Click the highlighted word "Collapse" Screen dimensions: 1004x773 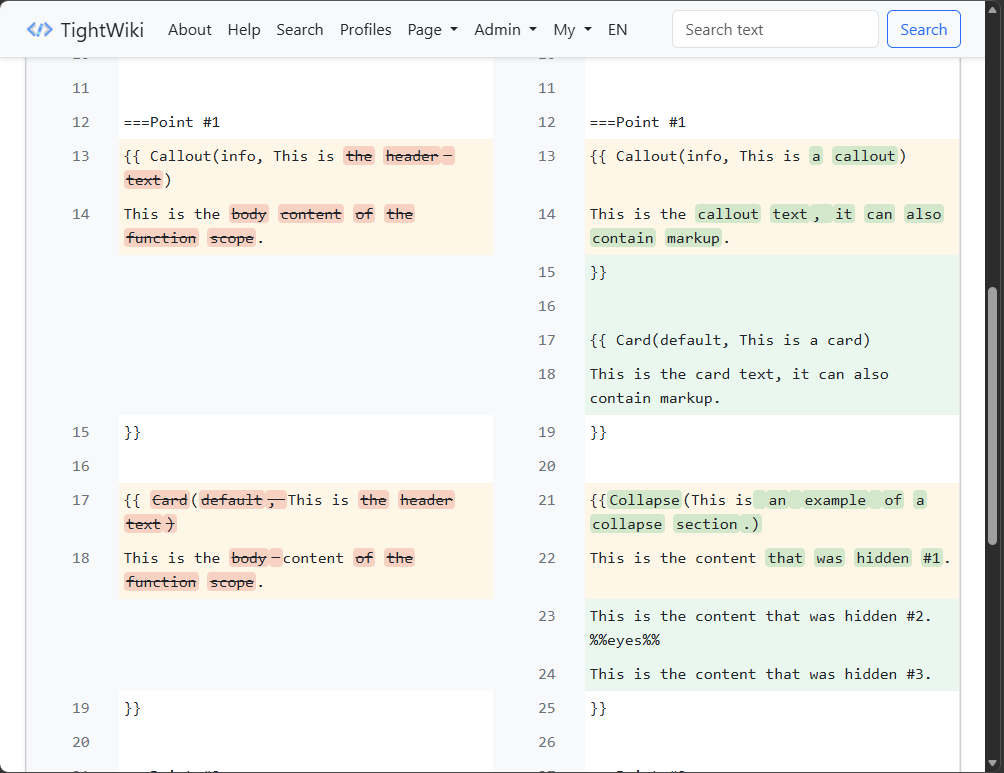(x=644, y=500)
